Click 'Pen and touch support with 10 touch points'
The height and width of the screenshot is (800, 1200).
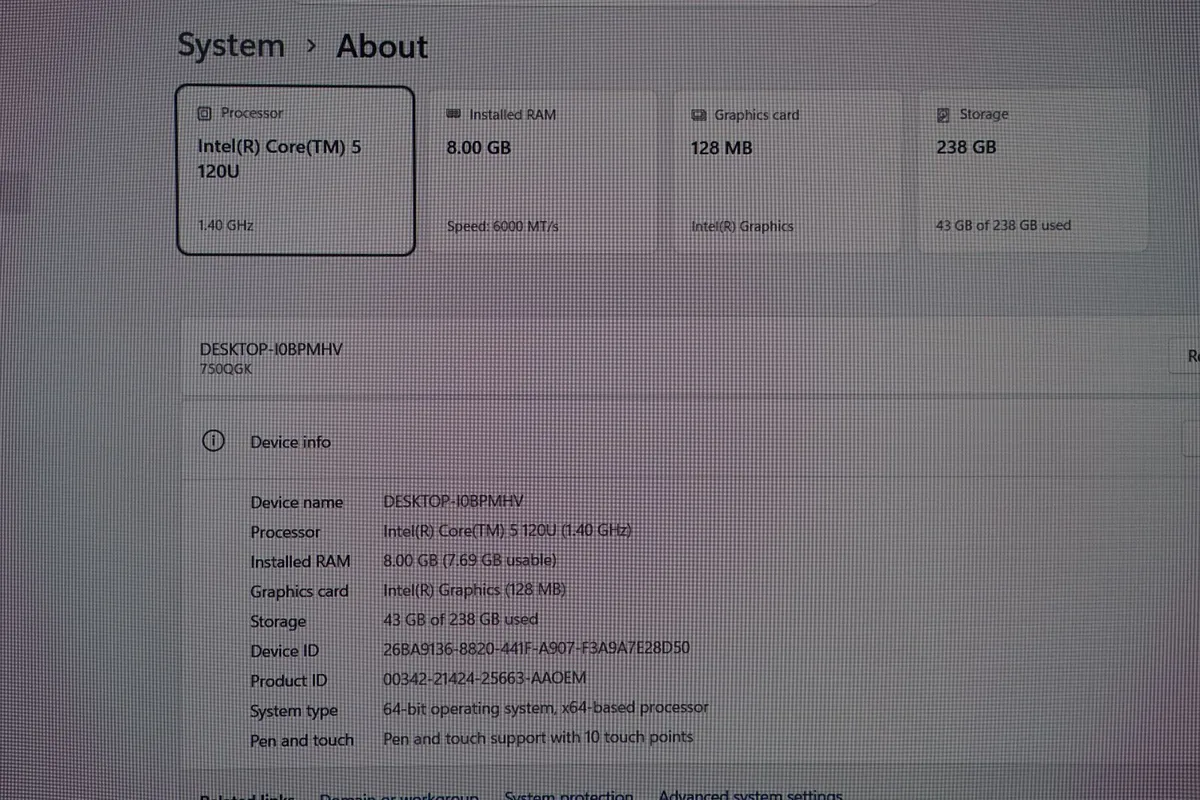point(538,738)
